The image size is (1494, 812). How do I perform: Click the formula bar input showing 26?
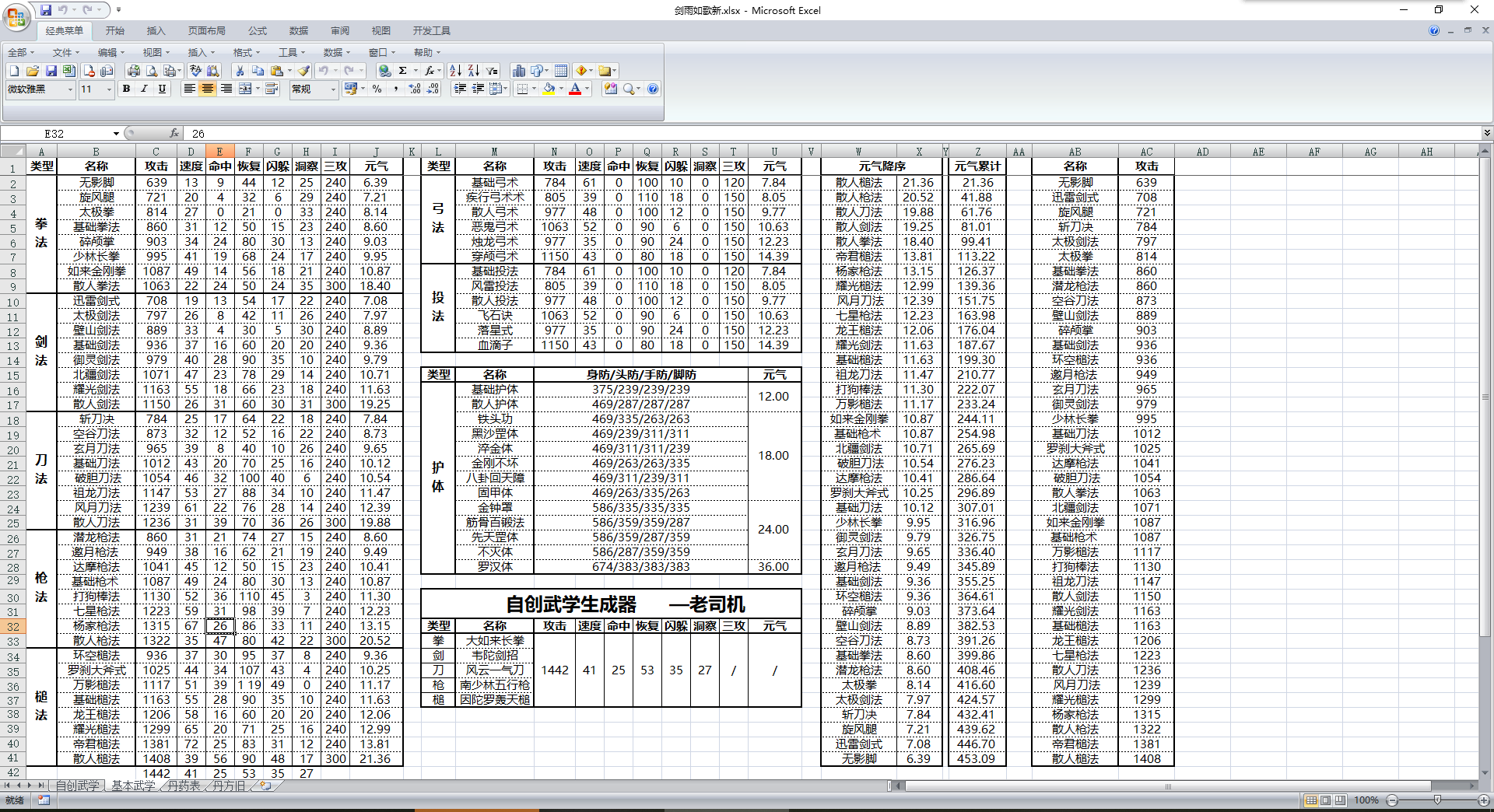pyautogui.click(x=833, y=133)
